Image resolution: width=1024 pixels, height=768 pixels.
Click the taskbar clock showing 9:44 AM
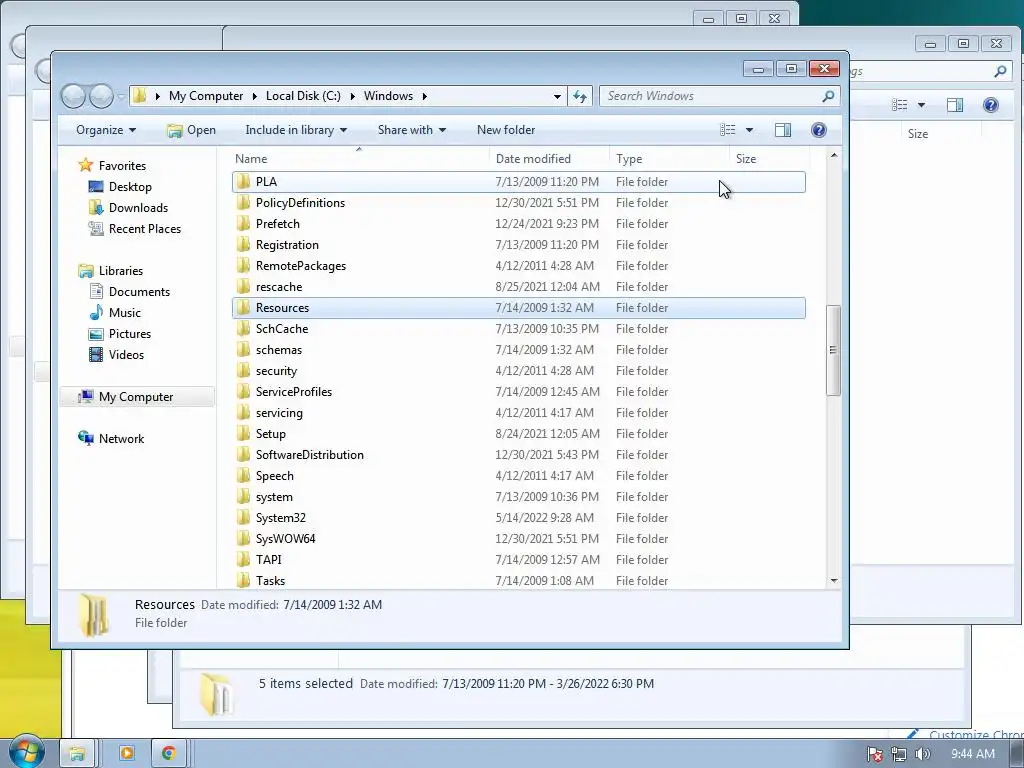(972, 754)
